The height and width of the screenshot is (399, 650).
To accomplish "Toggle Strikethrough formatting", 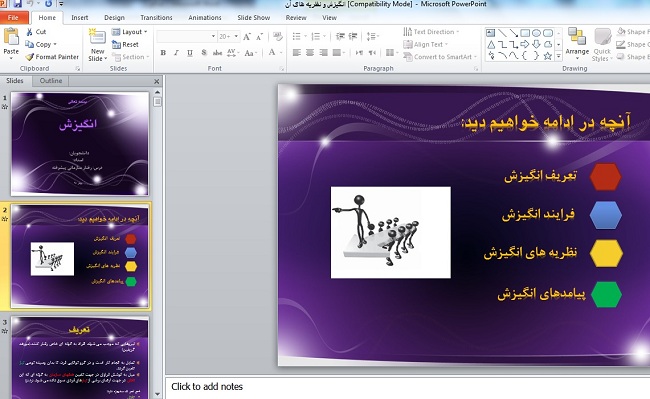I will pyautogui.click(x=217, y=53).
